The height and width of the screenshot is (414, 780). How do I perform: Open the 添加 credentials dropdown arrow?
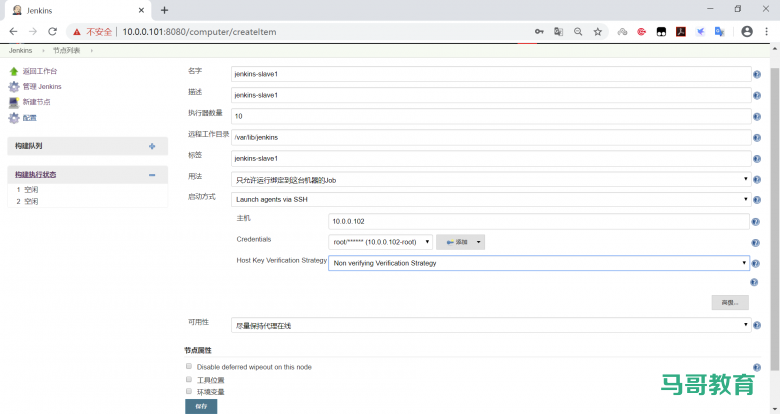(x=479, y=242)
